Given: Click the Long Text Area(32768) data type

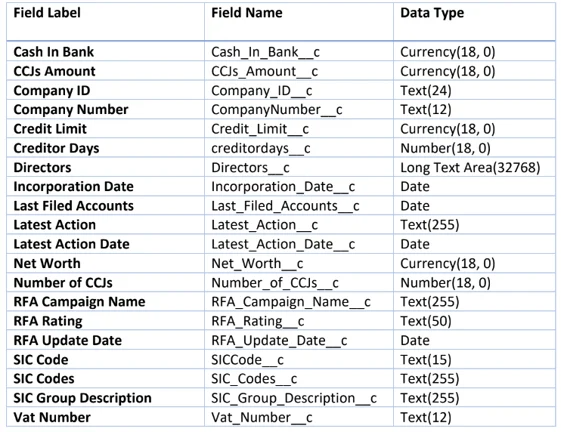Looking at the screenshot, I should [x=470, y=168].
